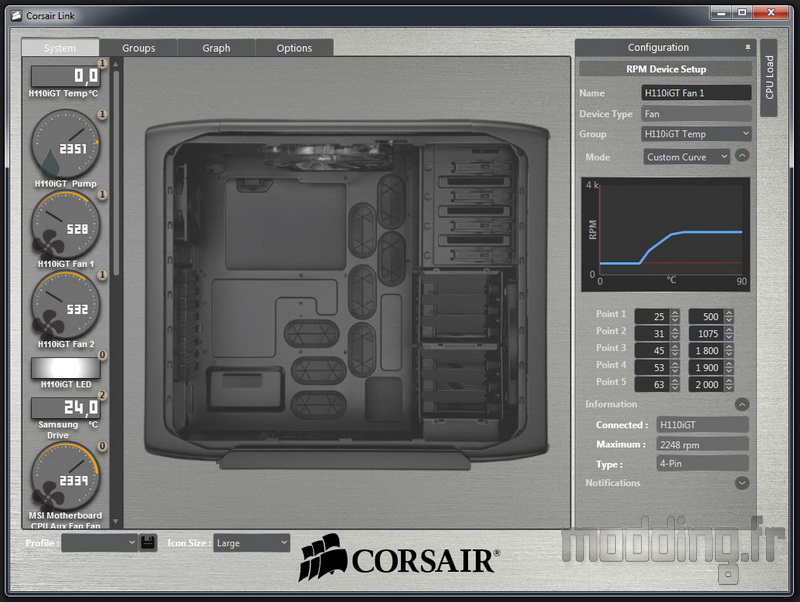
Task: Click the stepper on Point 1 RPM
Action: pyautogui.click(x=730, y=316)
